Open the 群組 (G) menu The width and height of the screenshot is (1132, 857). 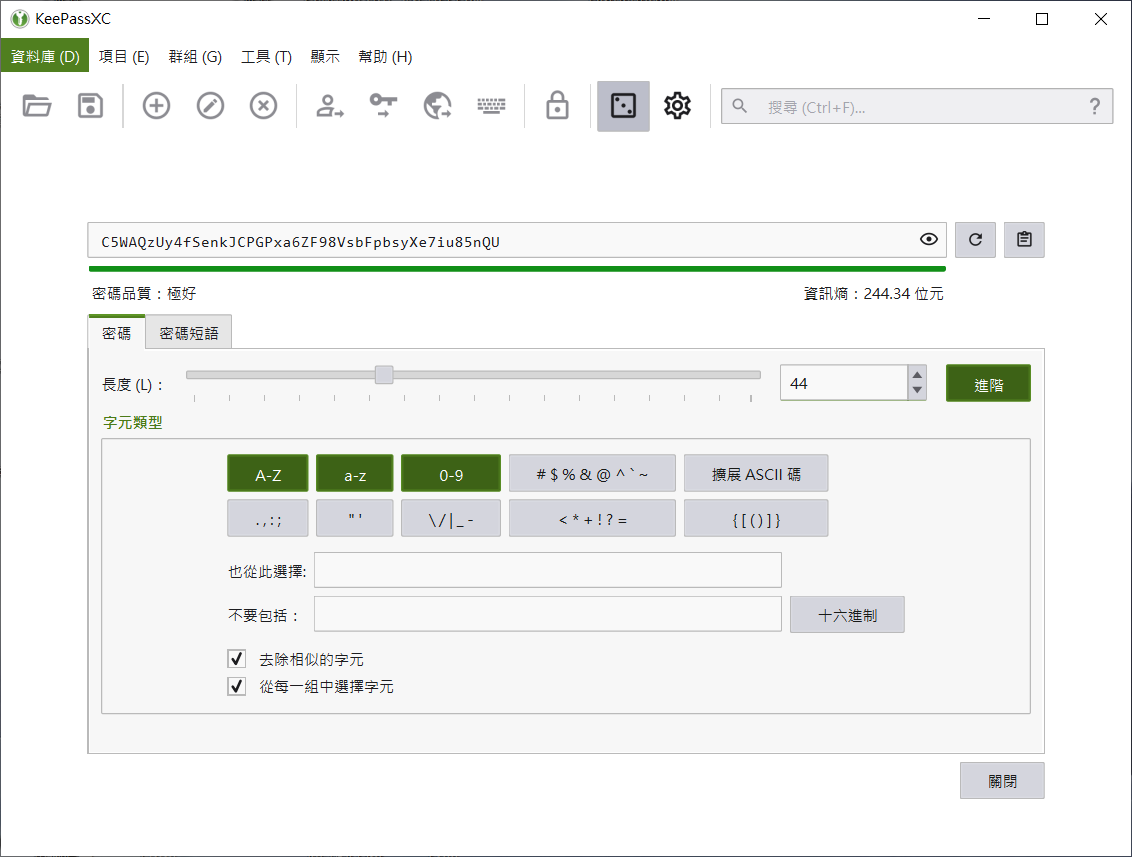(195, 56)
